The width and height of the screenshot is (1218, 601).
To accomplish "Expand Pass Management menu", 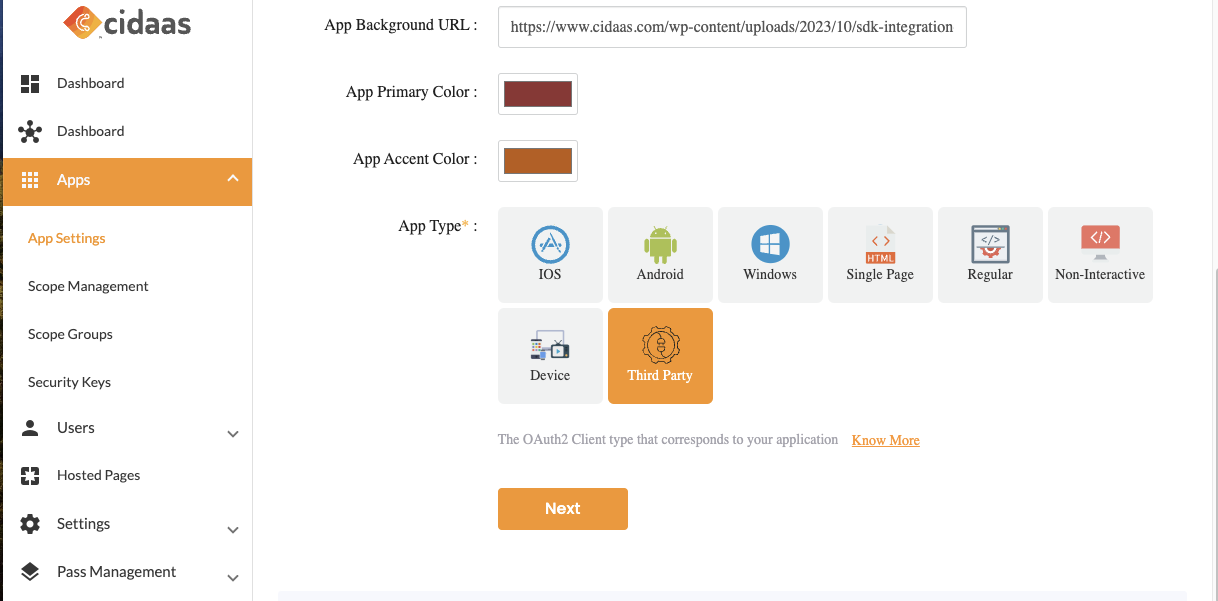I will tap(232, 578).
